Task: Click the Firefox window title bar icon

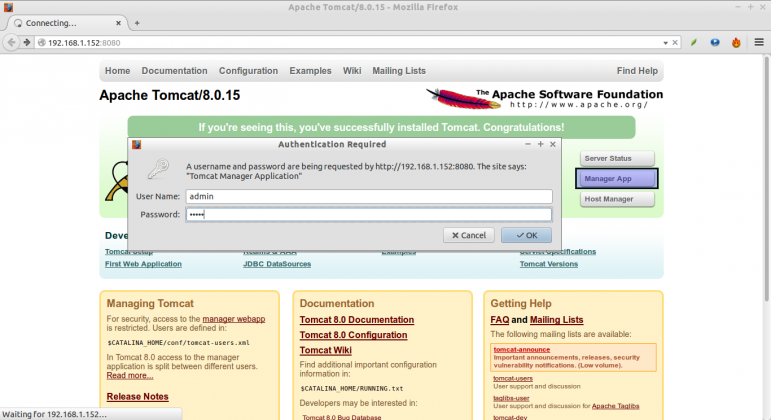Action: click(x=8, y=7)
